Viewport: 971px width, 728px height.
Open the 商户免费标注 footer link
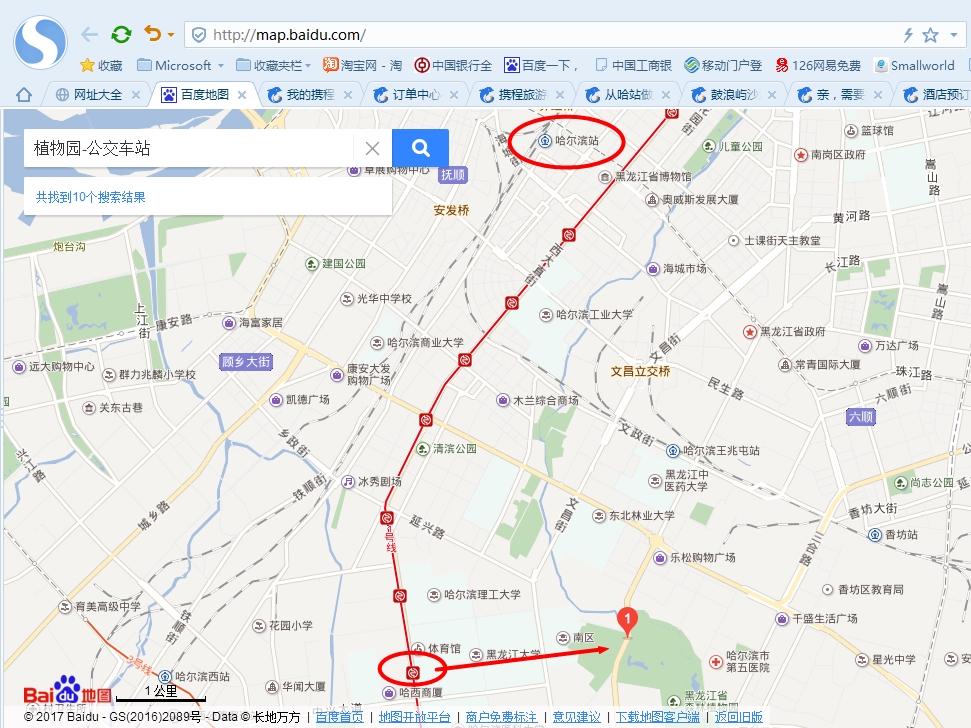[x=502, y=717]
